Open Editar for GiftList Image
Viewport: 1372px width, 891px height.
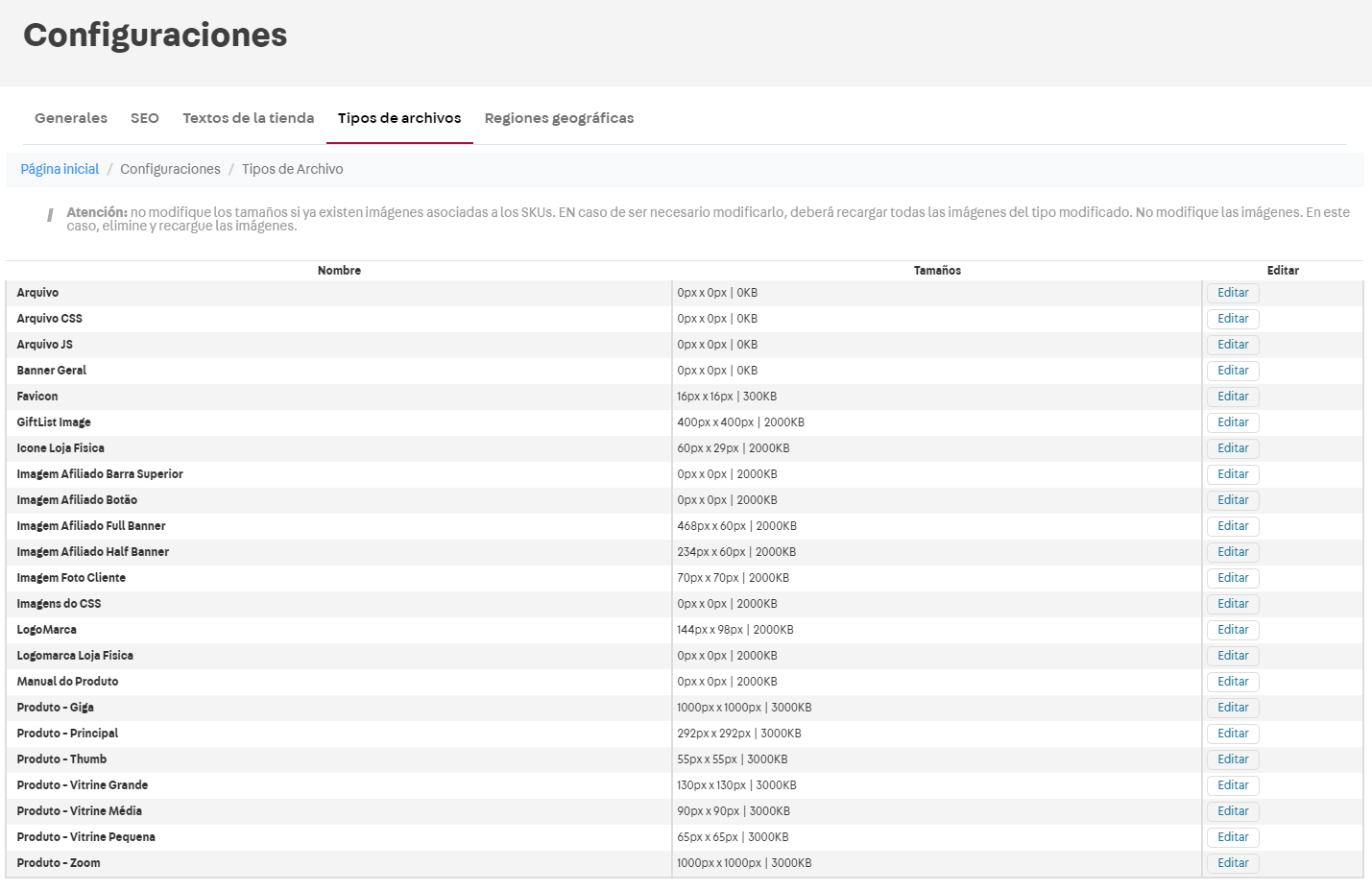(x=1233, y=422)
